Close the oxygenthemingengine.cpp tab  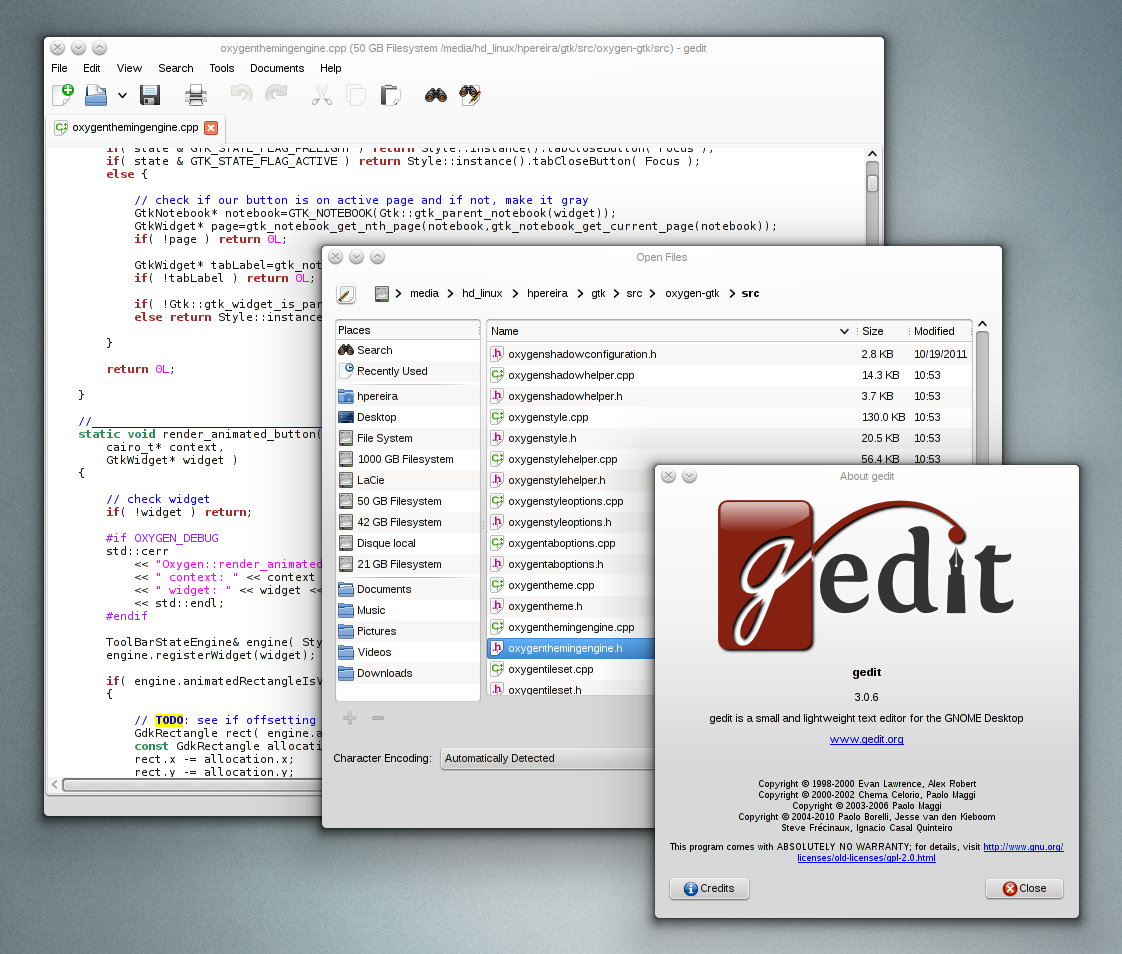[211, 127]
